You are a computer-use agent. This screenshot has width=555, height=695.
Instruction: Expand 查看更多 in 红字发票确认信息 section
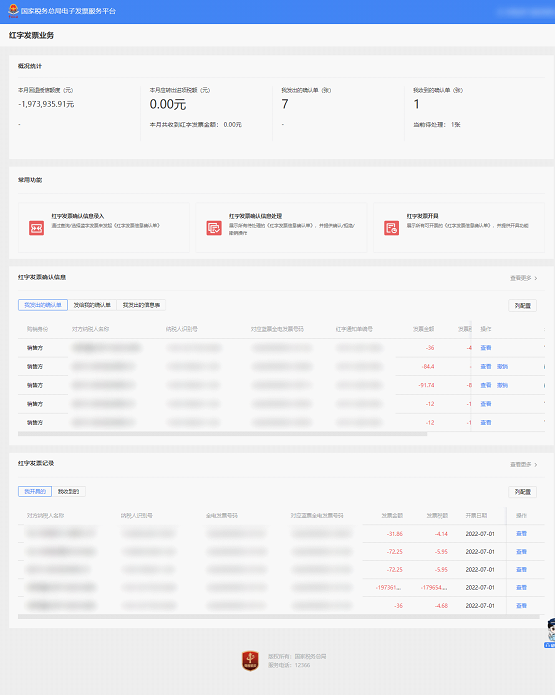click(524, 278)
